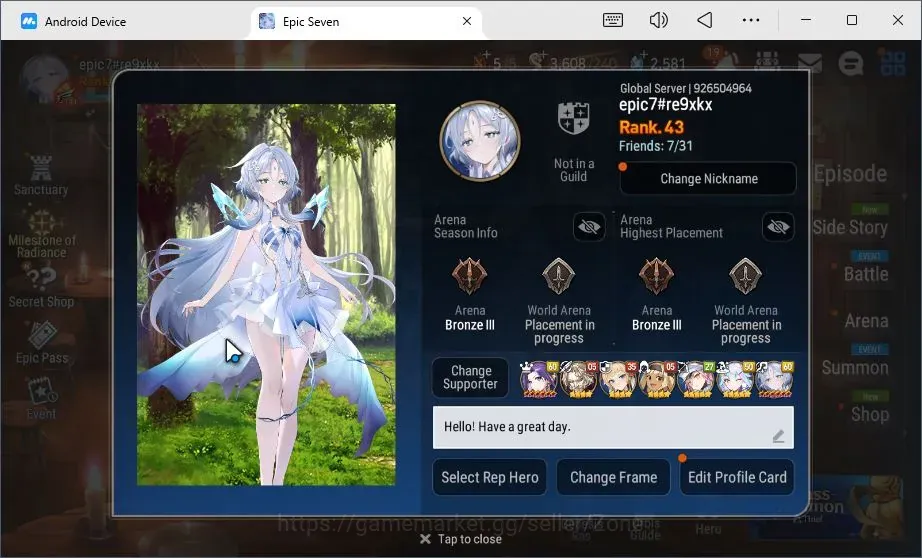The image size is (922, 558).
Task: Click the 'Not in a Guild' label
Action: (x=573, y=170)
